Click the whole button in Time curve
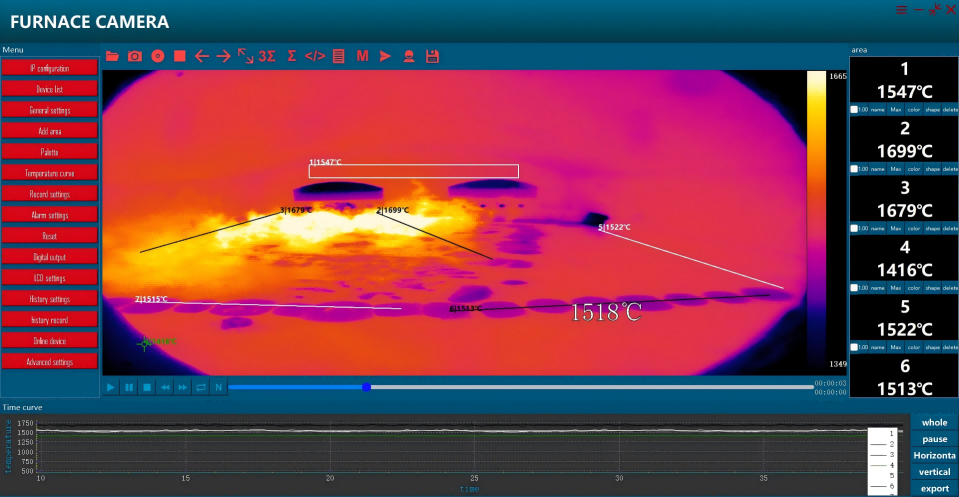Viewport: 959px width, 497px height. click(934, 422)
